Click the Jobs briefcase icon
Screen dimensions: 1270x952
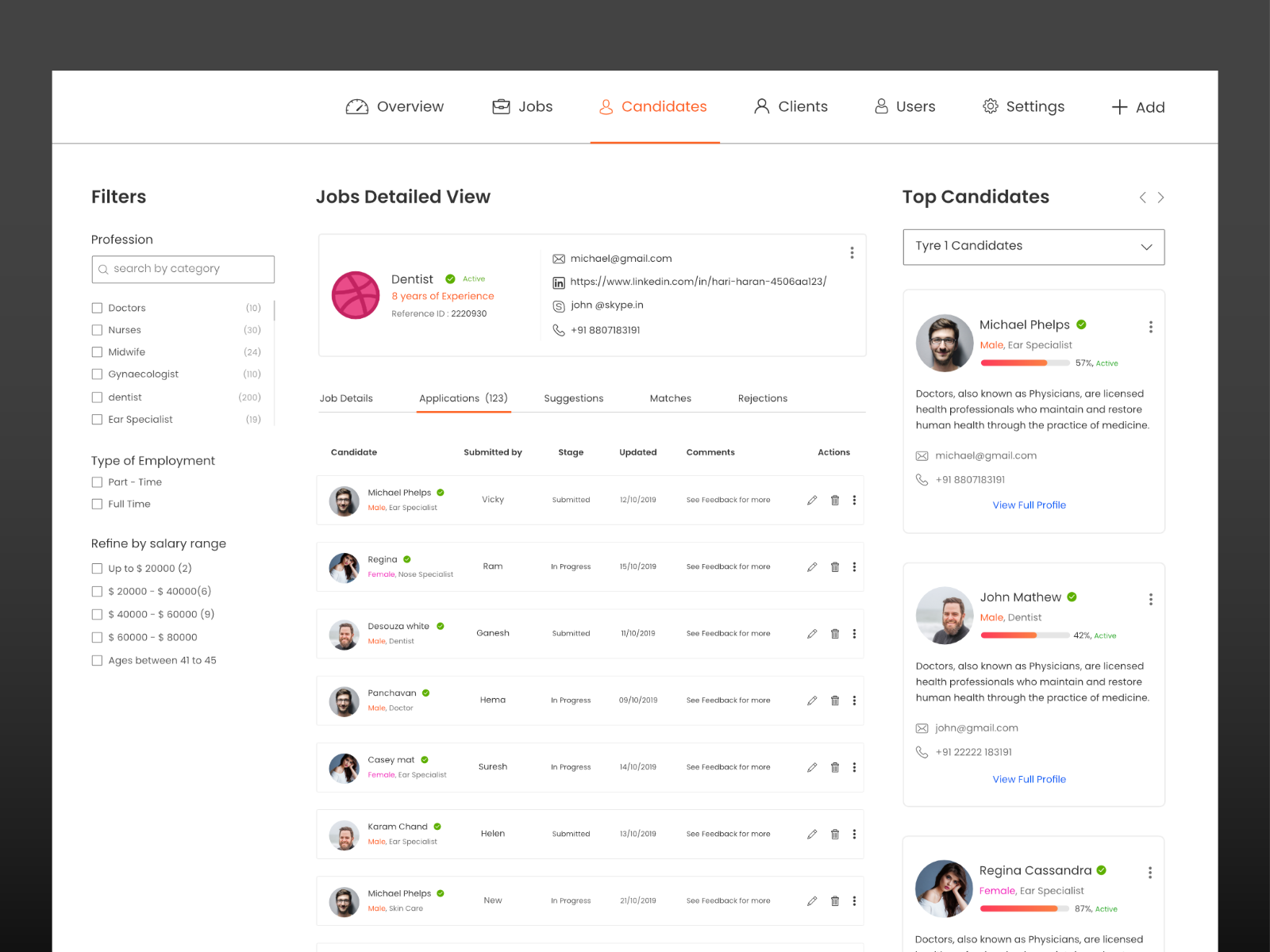501,106
